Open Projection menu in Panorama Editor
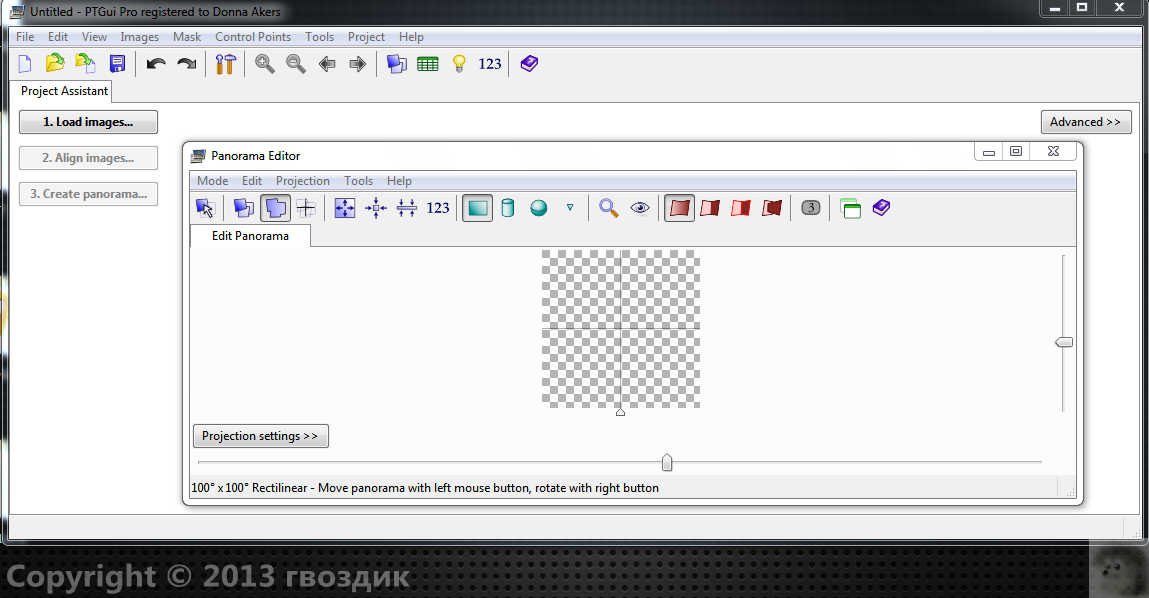The height and width of the screenshot is (598, 1149). click(x=302, y=181)
